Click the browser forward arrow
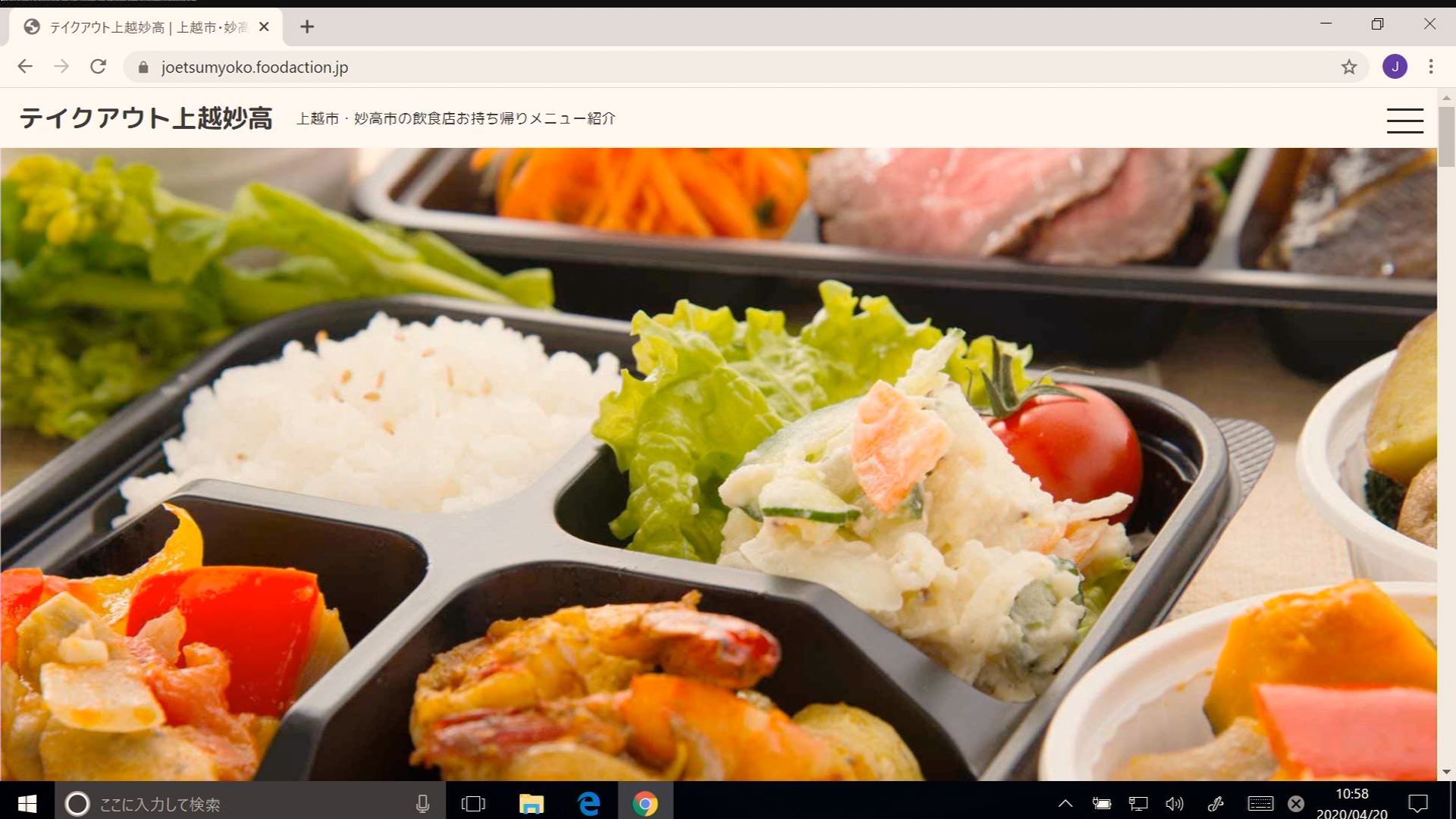 (61, 67)
